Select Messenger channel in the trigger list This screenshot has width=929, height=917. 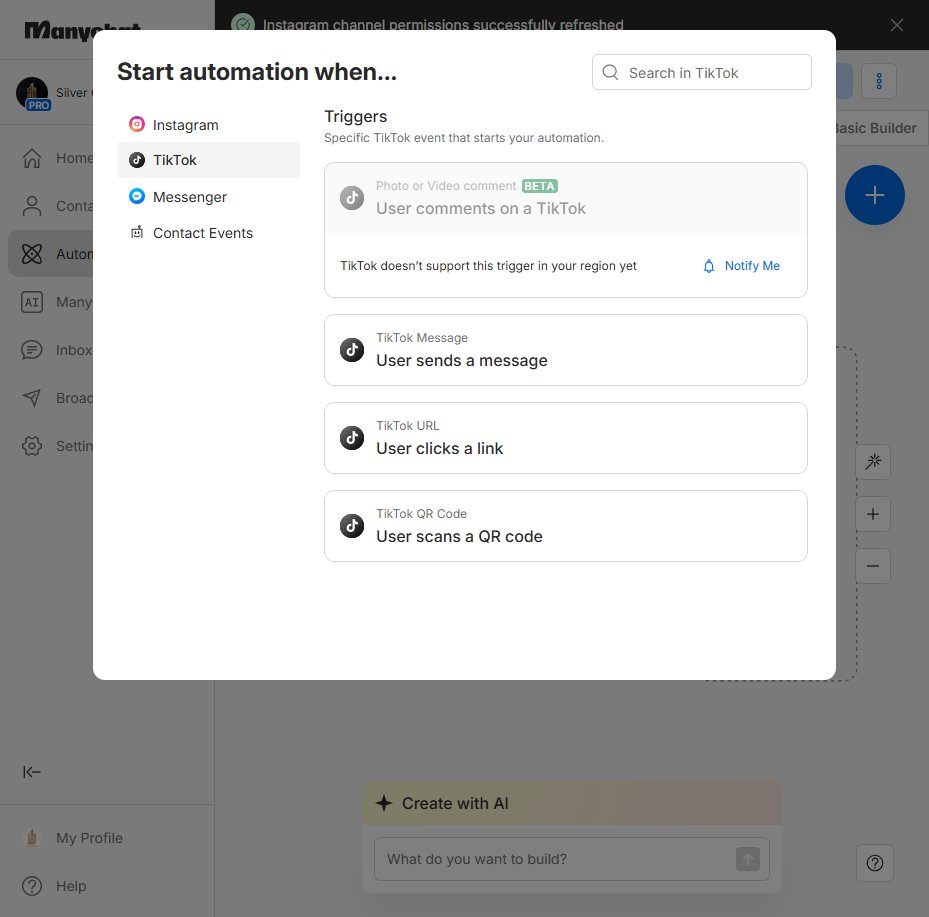point(208,197)
